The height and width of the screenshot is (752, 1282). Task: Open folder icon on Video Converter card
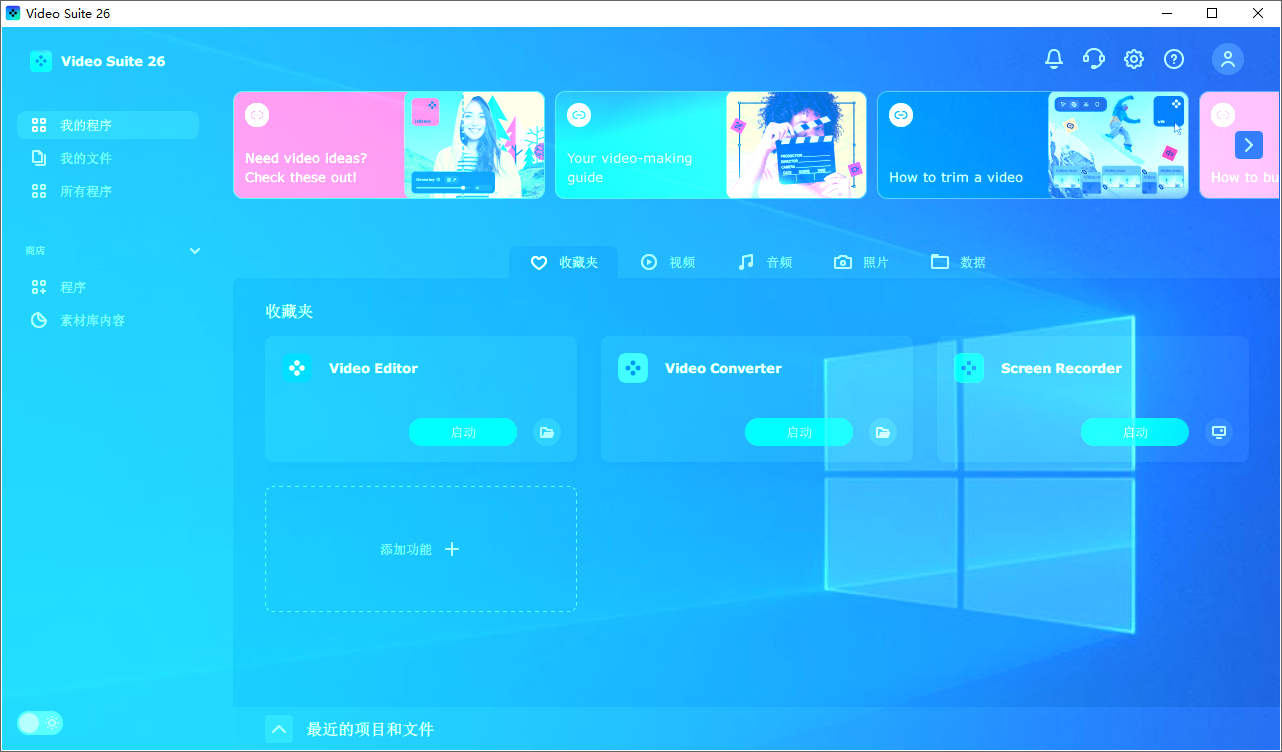[x=883, y=432]
